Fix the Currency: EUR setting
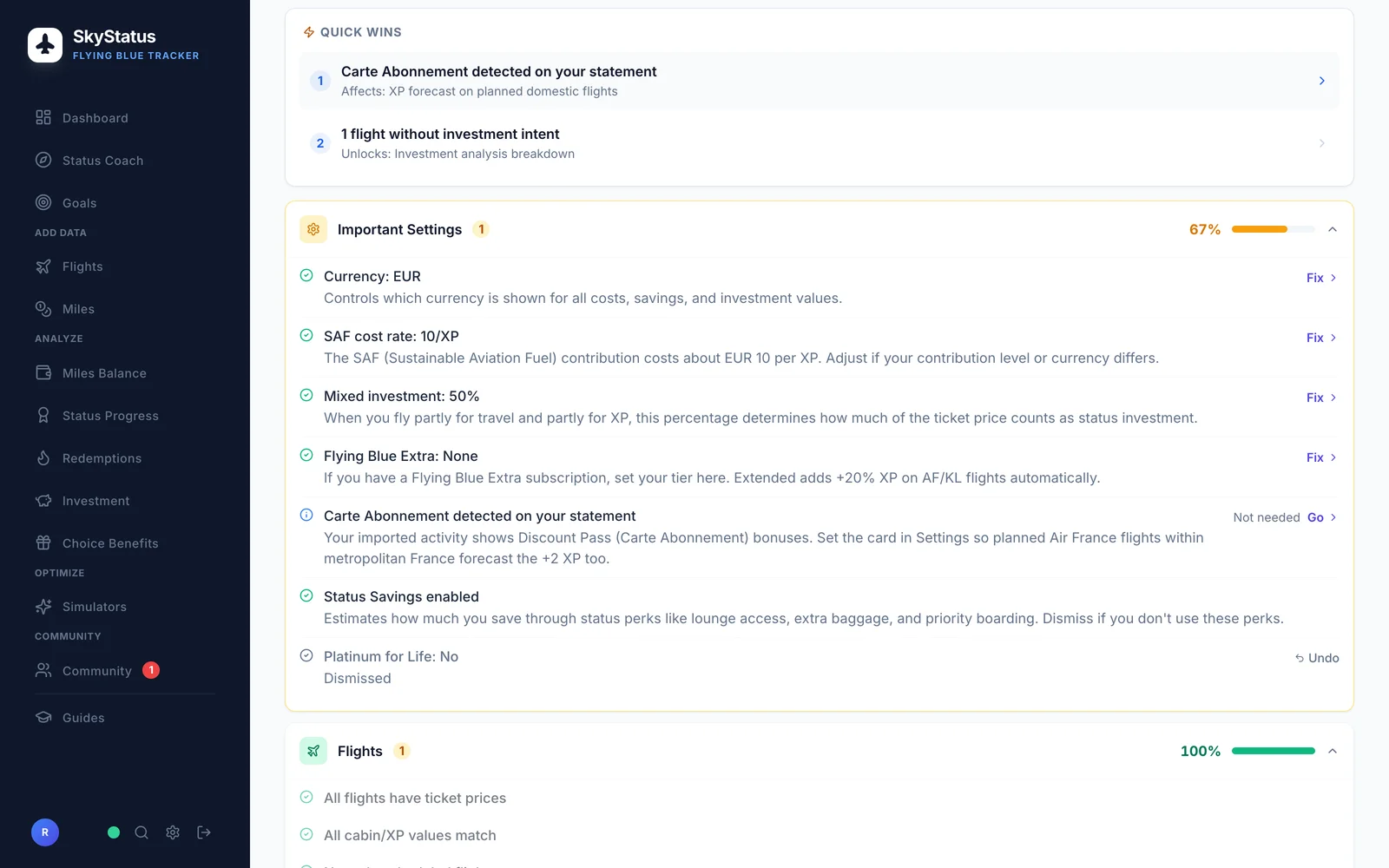The width and height of the screenshot is (1389, 868). (x=1321, y=278)
